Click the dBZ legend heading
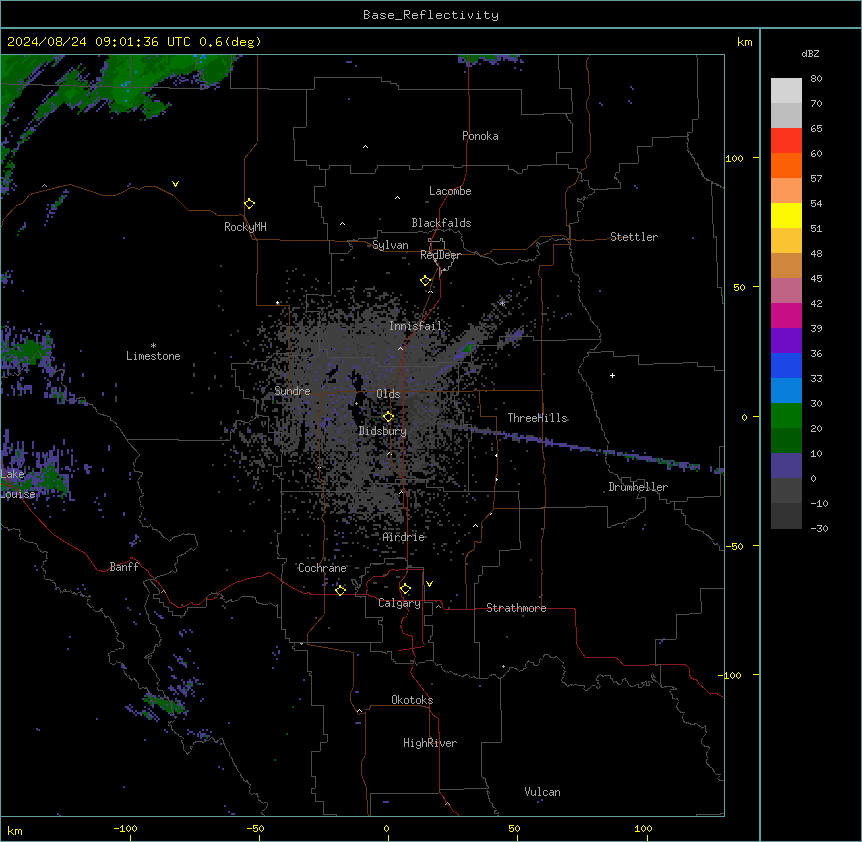The width and height of the screenshot is (862, 842). pyautogui.click(x=810, y=53)
